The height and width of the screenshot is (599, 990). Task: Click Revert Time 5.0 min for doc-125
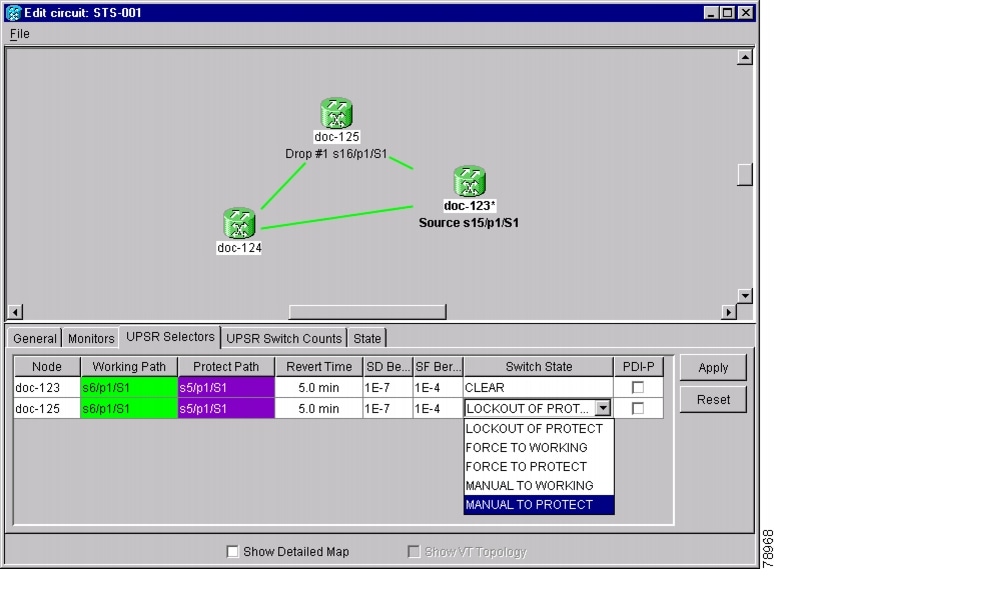(319, 408)
